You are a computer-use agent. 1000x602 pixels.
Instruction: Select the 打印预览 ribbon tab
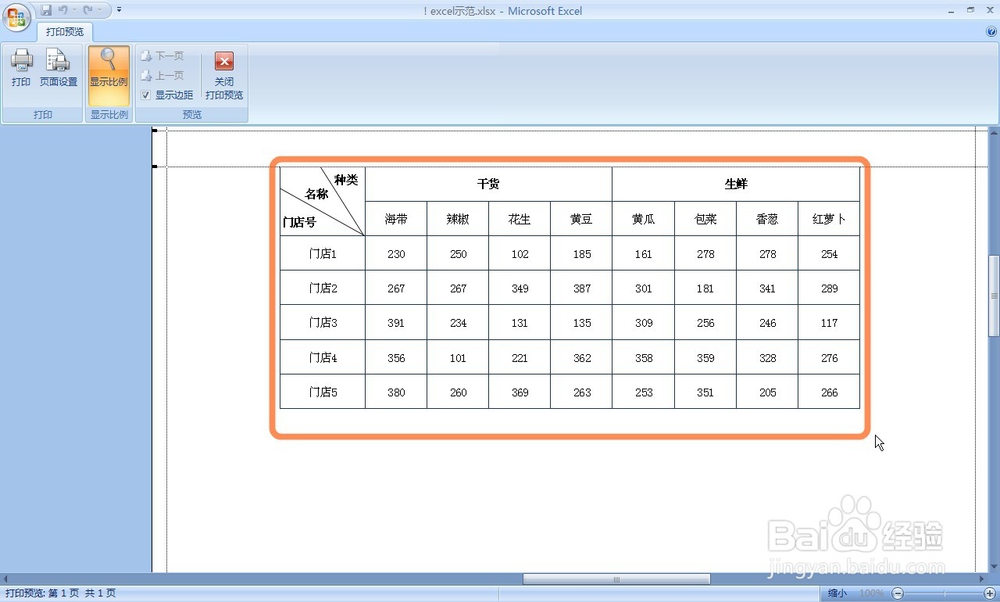point(64,31)
